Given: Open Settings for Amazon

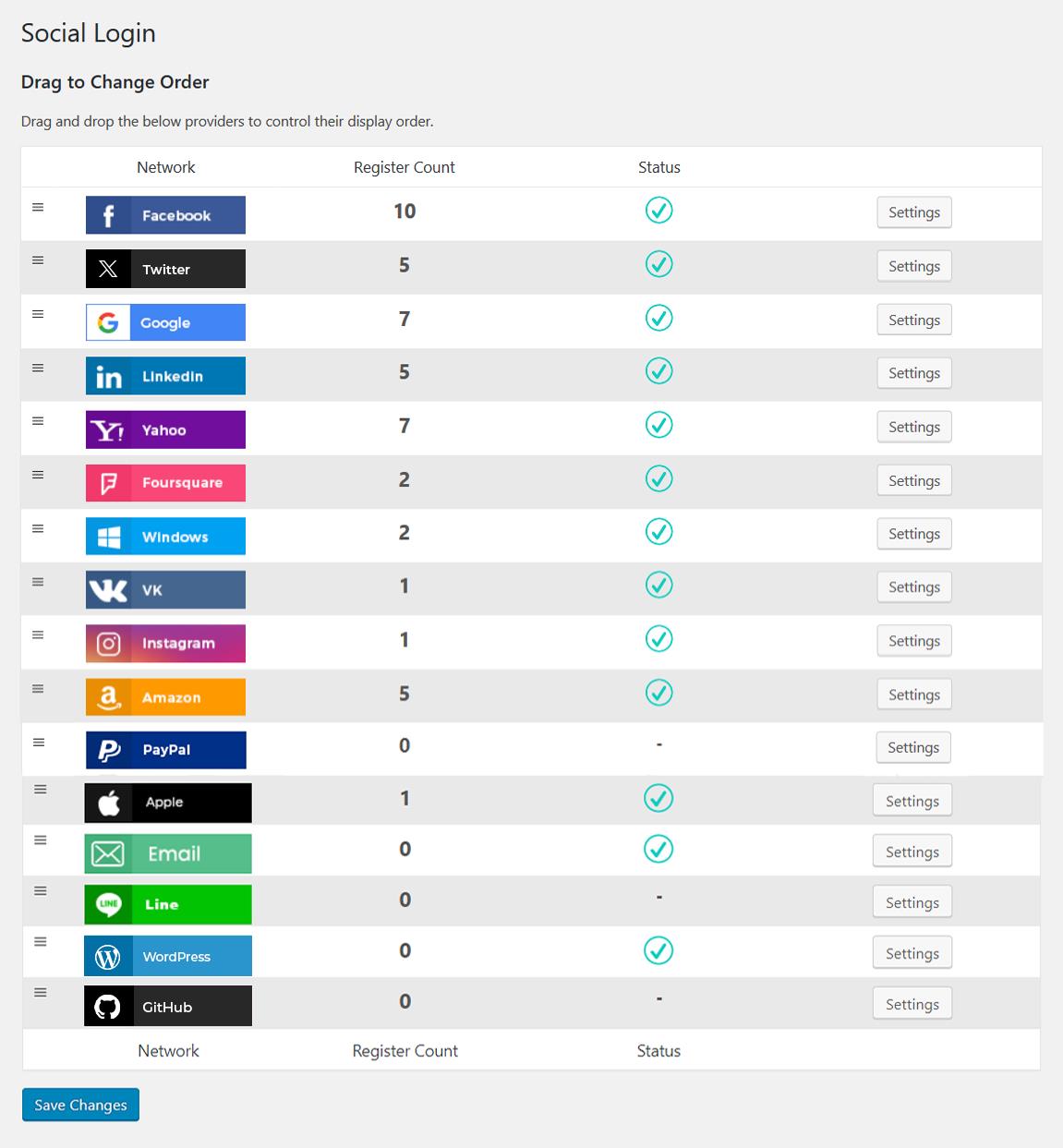Looking at the screenshot, I should pyautogui.click(x=914, y=695).
